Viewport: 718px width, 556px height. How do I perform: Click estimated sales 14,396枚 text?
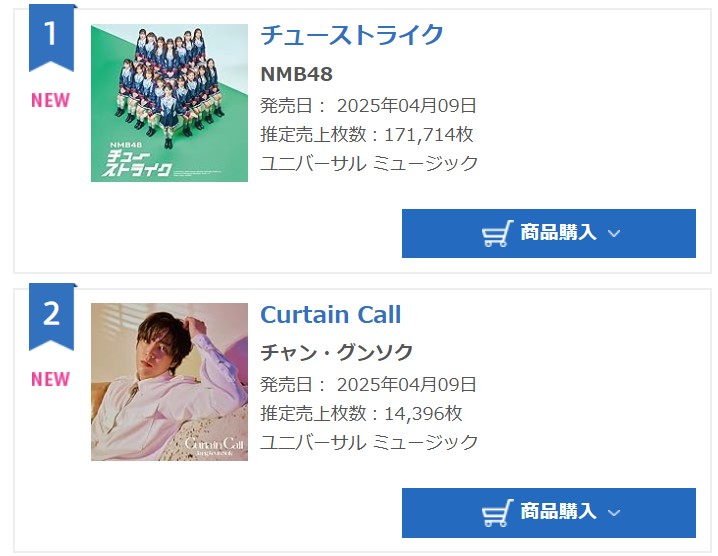pos(361,413)
